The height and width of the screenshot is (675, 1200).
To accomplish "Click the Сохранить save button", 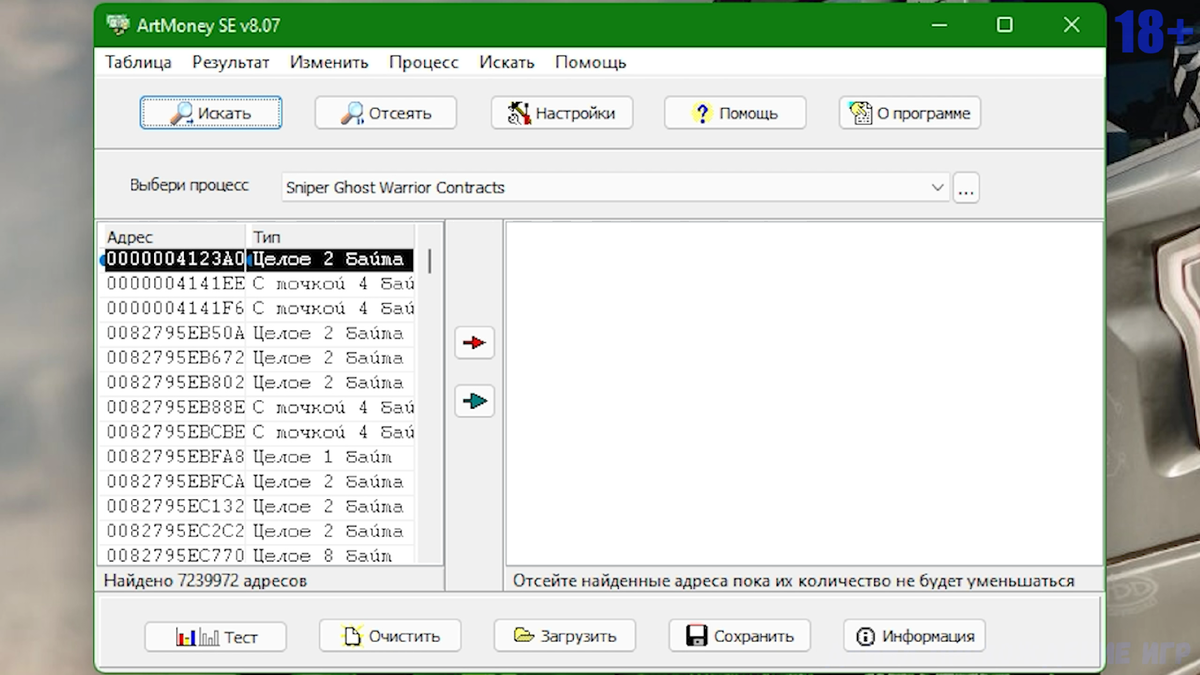I will click(x=739, y=635).
